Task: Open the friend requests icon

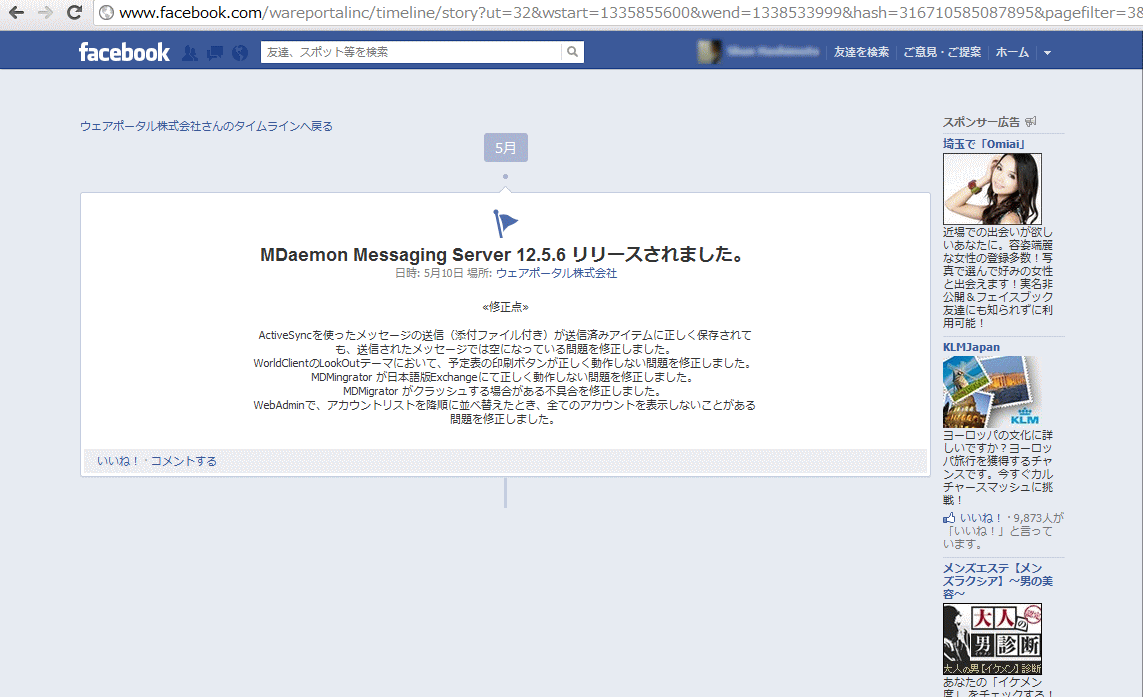Action: click(x=190, y=52)
